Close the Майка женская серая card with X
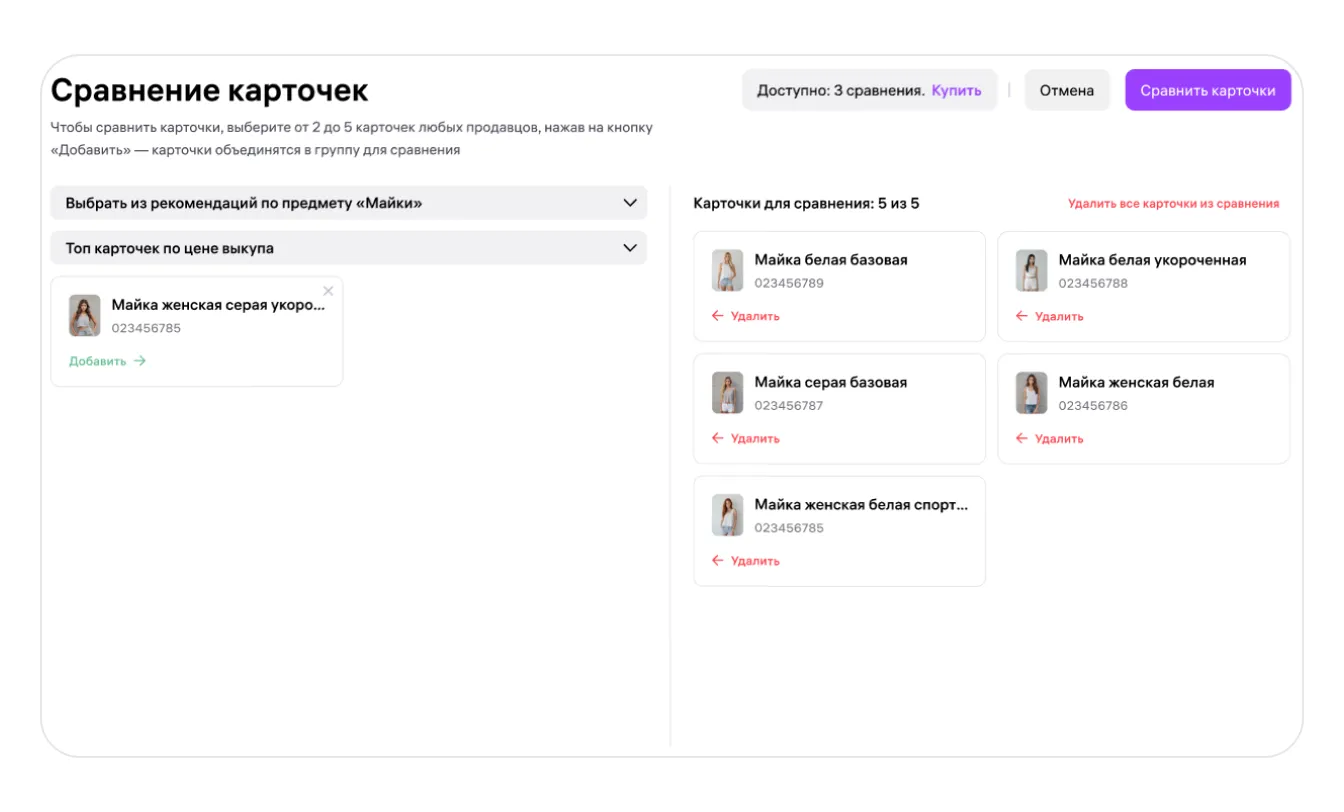 [x=328, y=291]
